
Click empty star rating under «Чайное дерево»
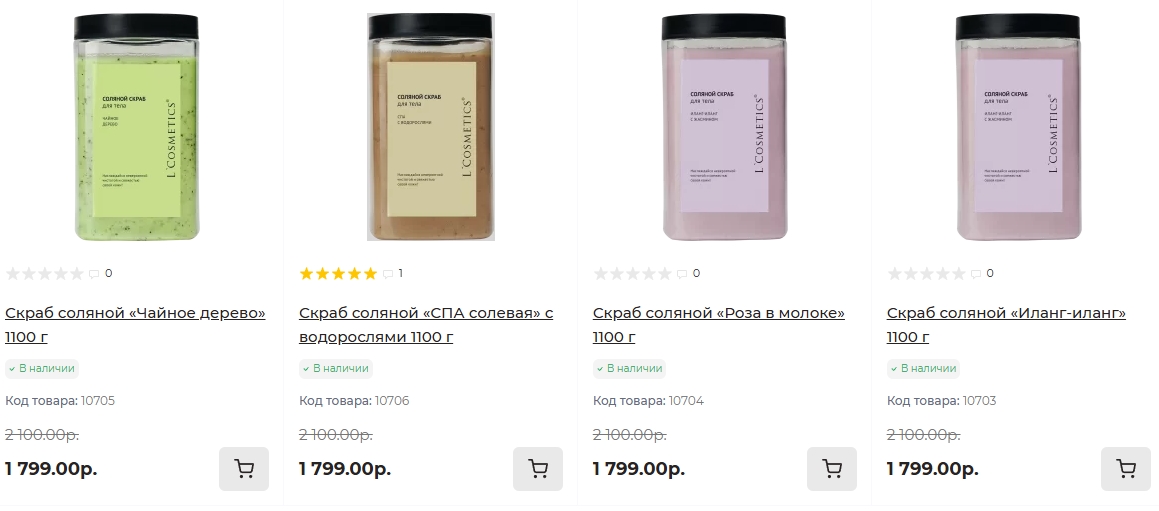pos(44,274)
